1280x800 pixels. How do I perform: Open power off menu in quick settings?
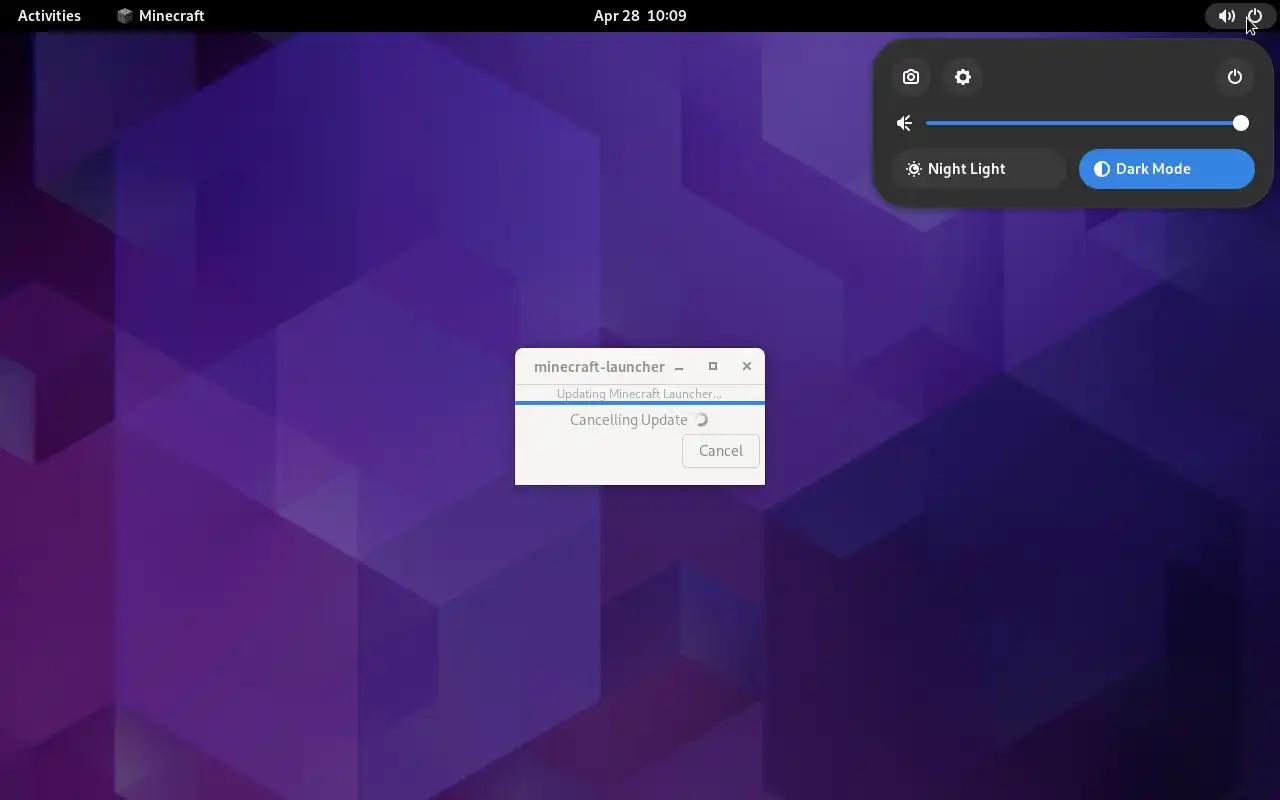pyautogui.click(x=1235, y=77)
